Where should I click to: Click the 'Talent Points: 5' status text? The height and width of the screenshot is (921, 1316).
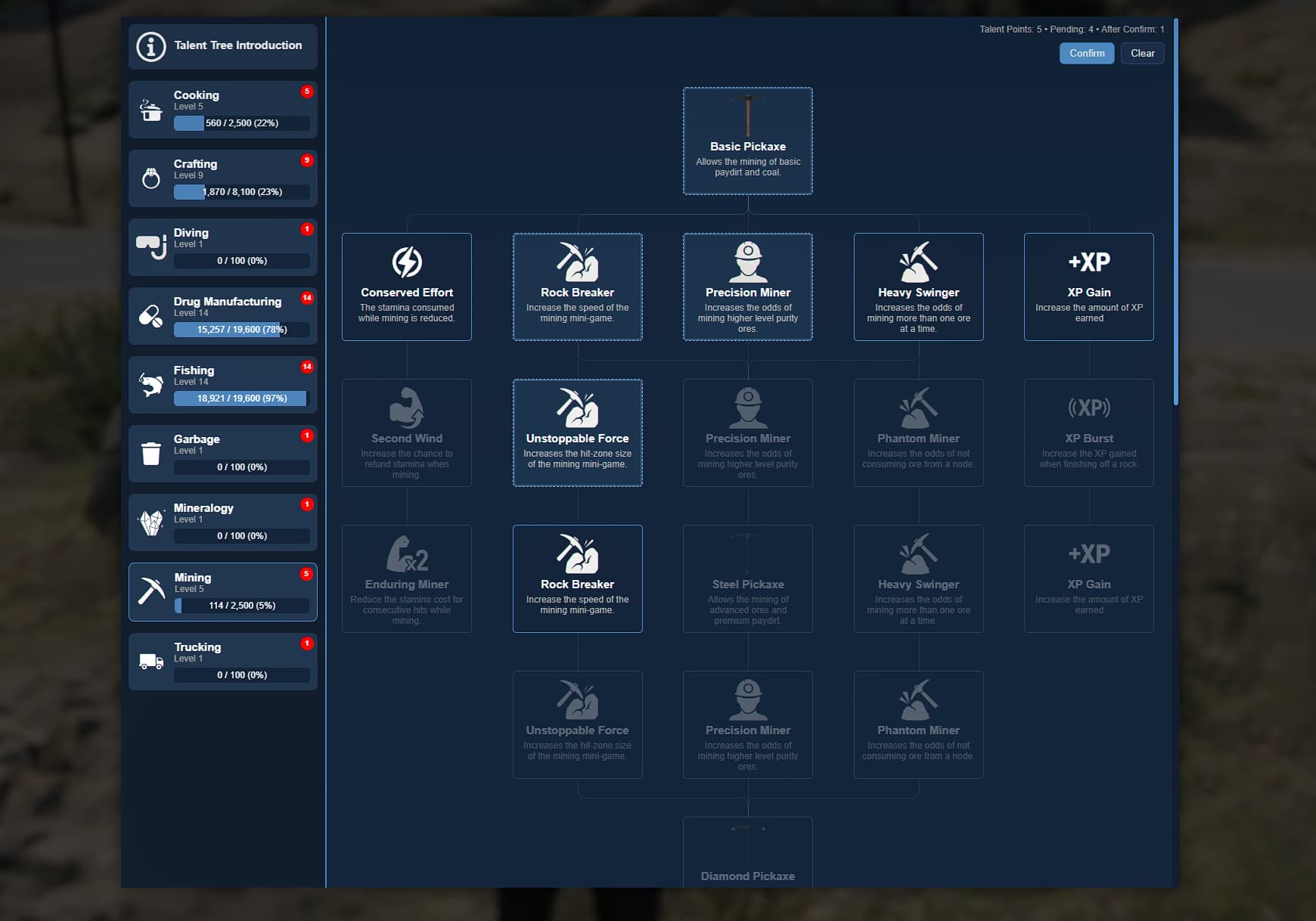pyautogui.click(x=1010, y=29)
